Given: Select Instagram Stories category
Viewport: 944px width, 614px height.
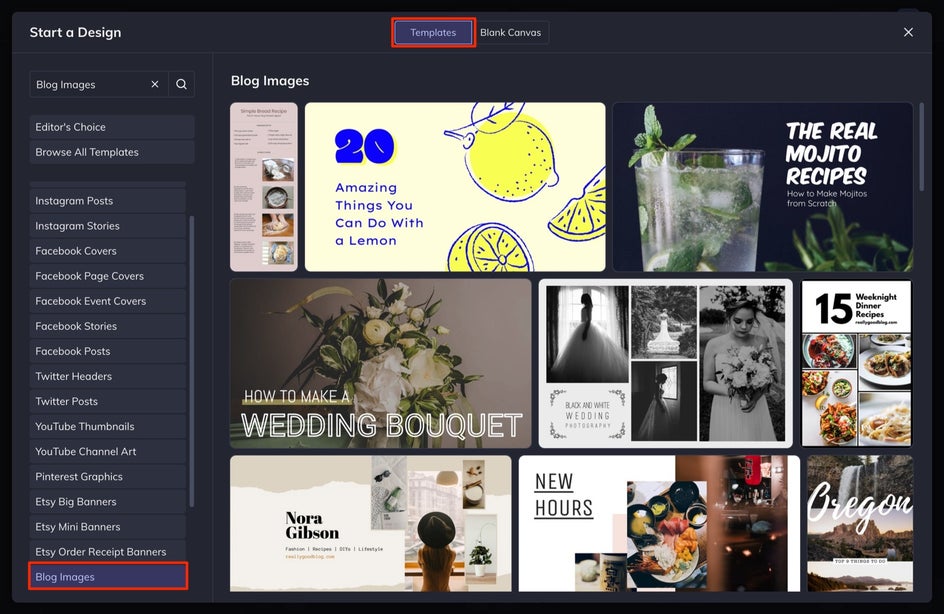Looking at the screenshot, I should click(x=108, y=226).
